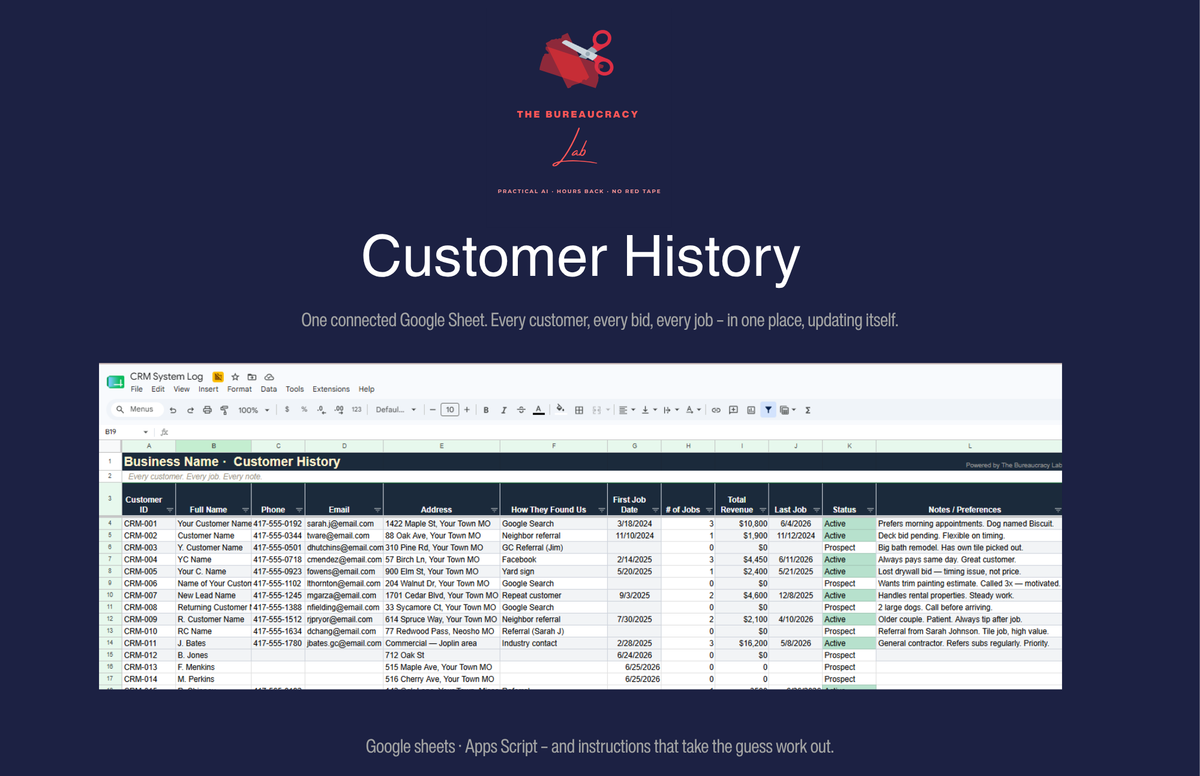Screen dimensions: 1200x776
Task: Format as currency with dollar icon
Action: pyautogui.click(x=287, y=410)
